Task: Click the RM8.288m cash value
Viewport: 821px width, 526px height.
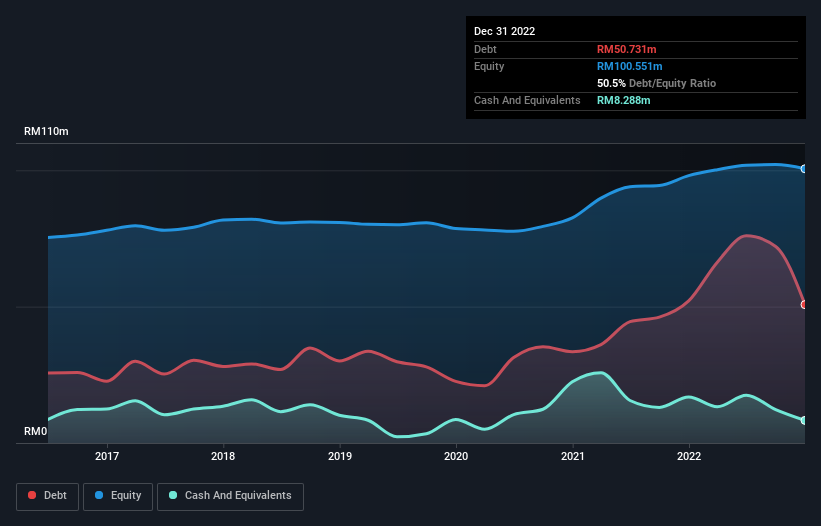Action: coord(624,100)
